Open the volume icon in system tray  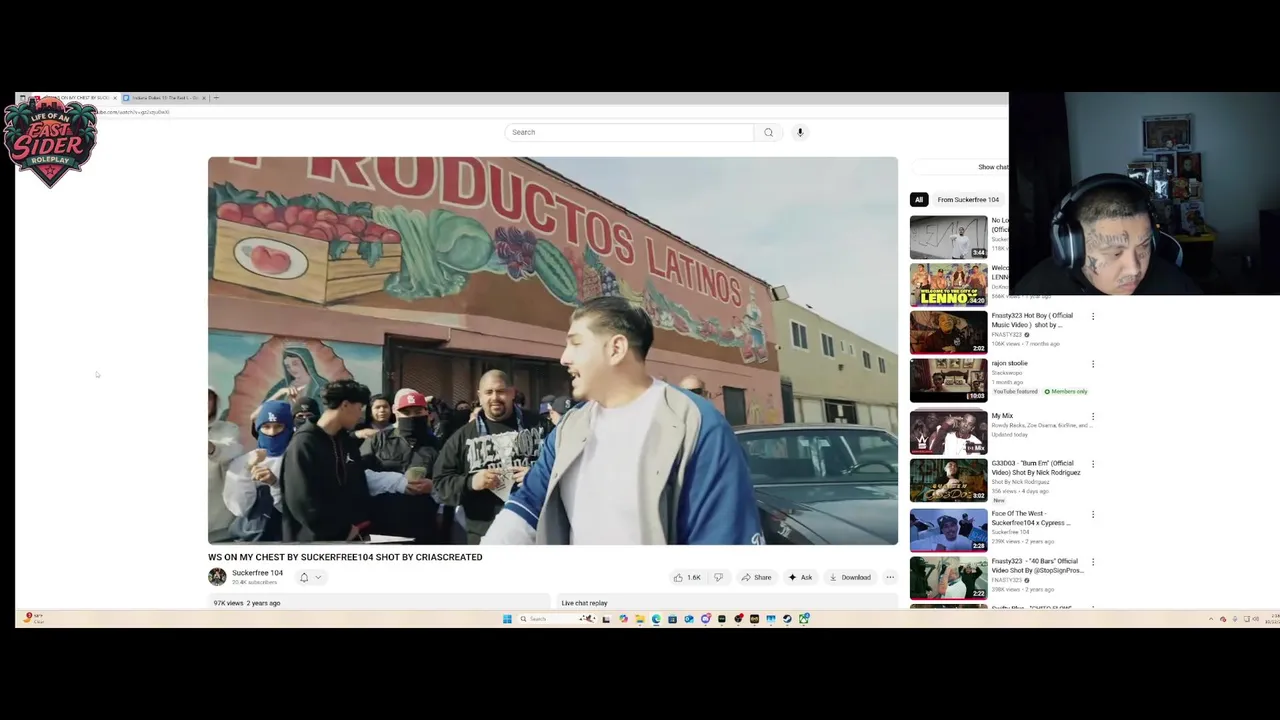point(1257,619)
